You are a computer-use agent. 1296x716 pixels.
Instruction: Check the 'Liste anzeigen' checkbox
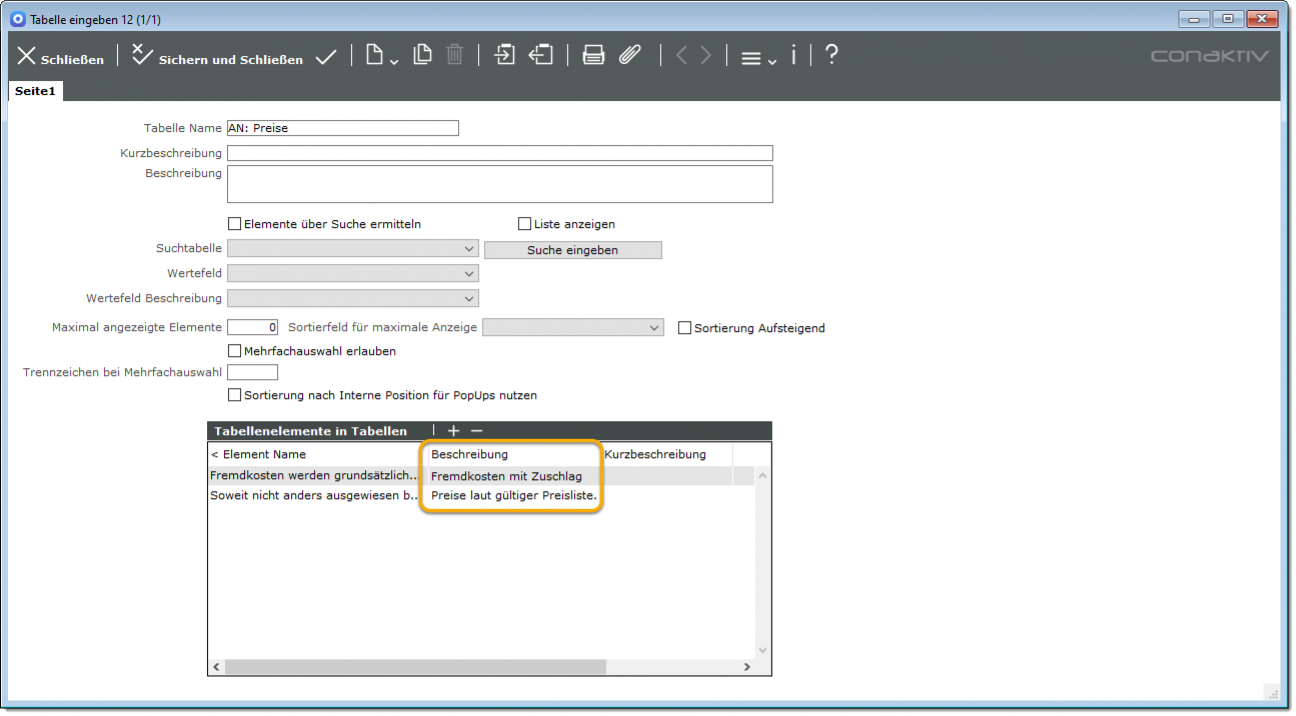(525, 224)
